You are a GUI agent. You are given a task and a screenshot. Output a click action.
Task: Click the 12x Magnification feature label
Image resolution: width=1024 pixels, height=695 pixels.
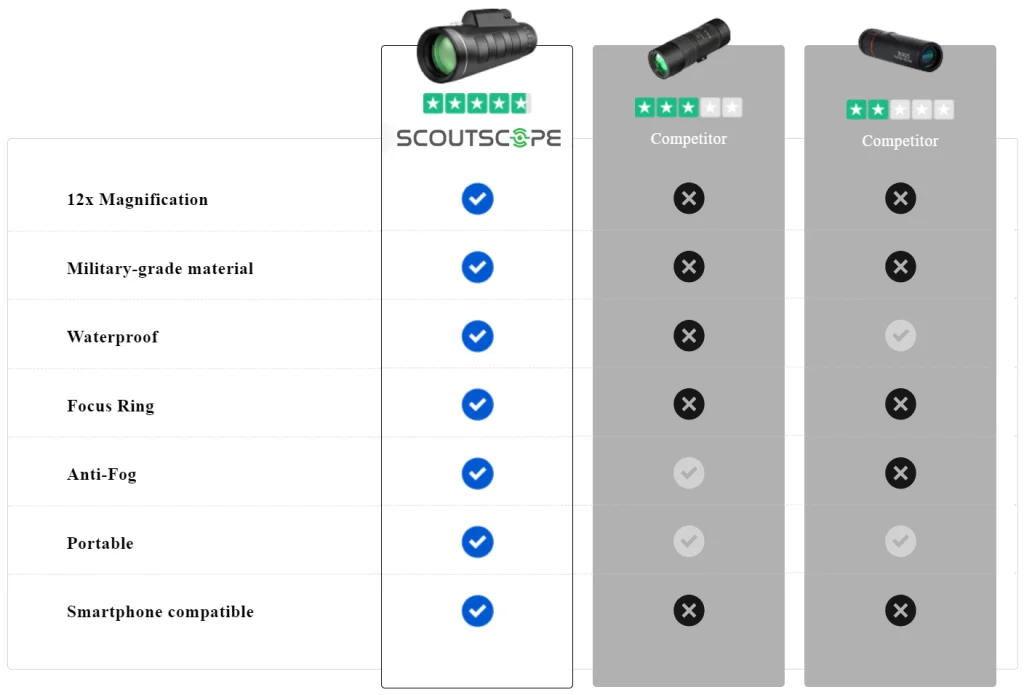point(137,199)
